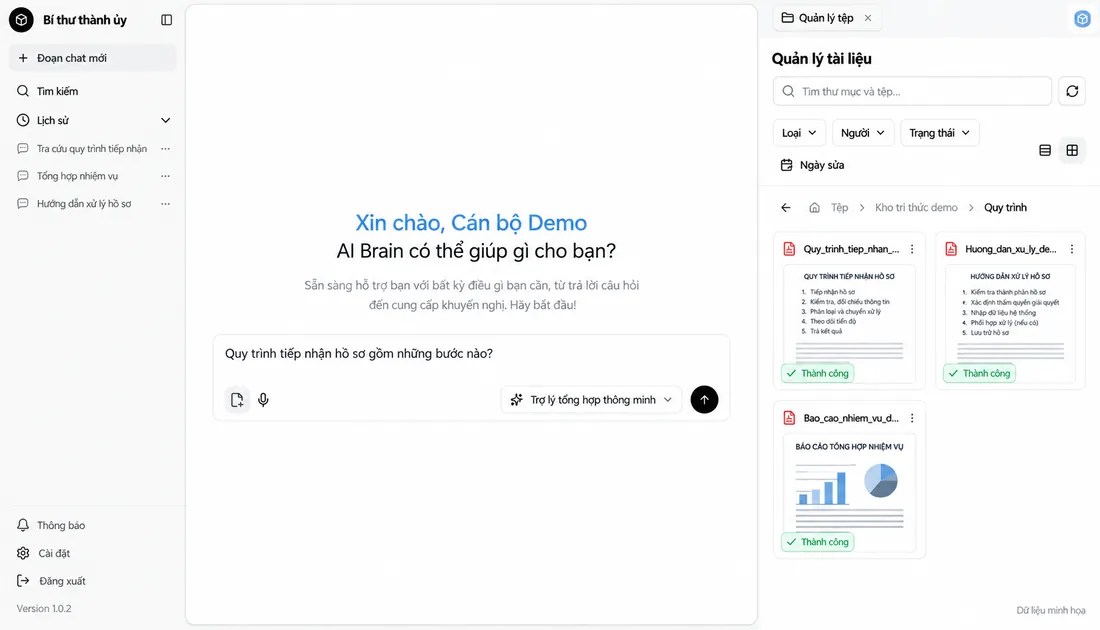Click the Bí thư thành ủy title

point(85,20)
